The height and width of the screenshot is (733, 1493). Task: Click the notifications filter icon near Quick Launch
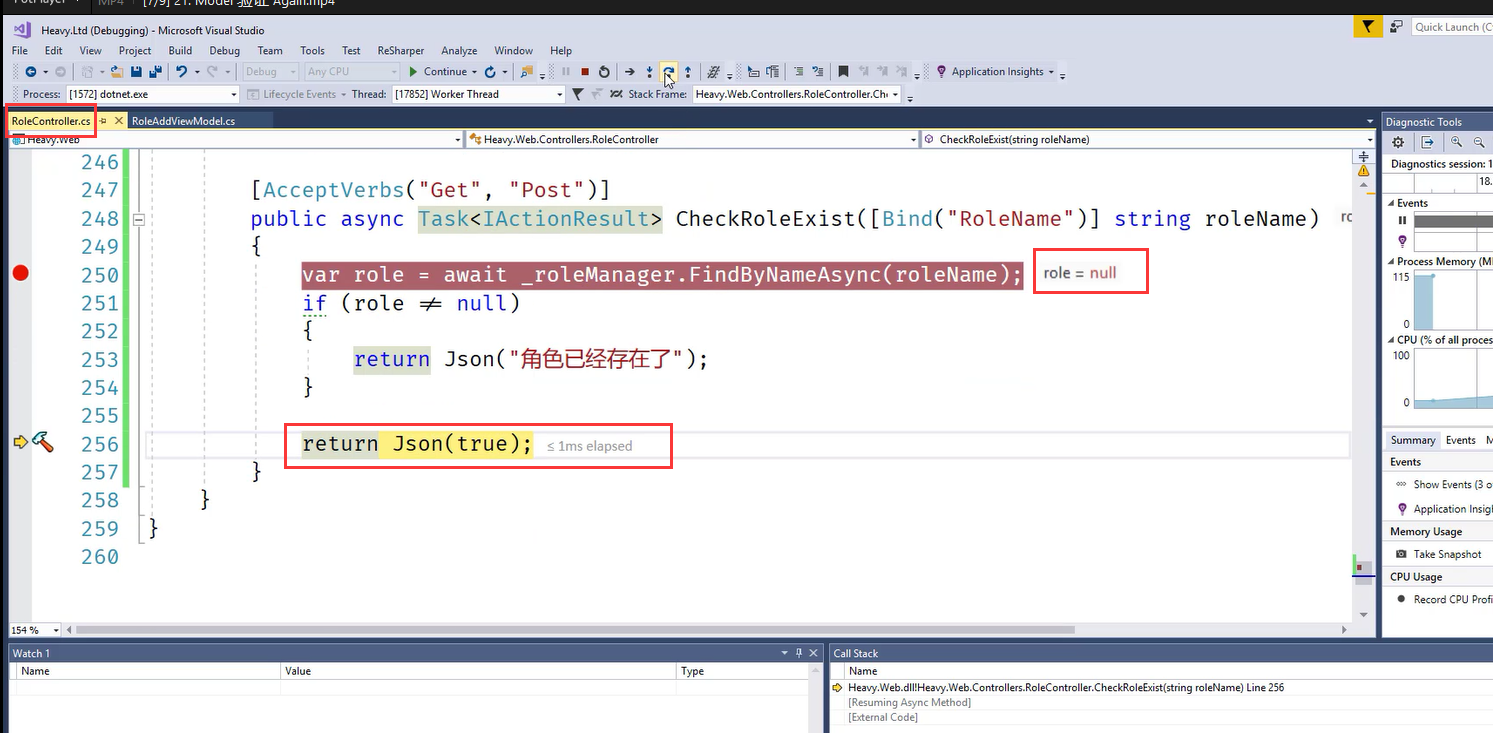tap(1368, 27)
